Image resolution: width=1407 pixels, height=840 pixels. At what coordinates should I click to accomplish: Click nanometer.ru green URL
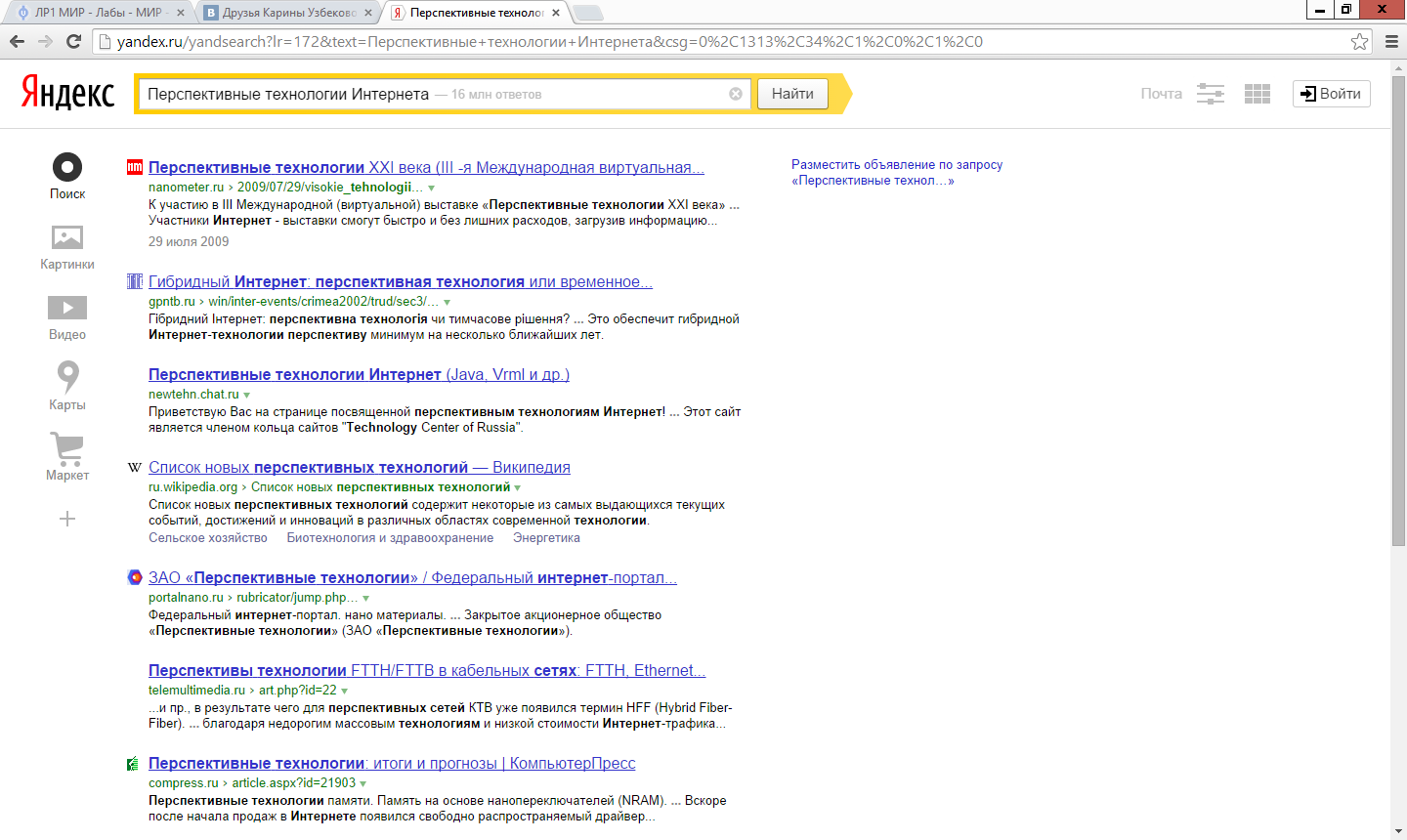[187, 188]
